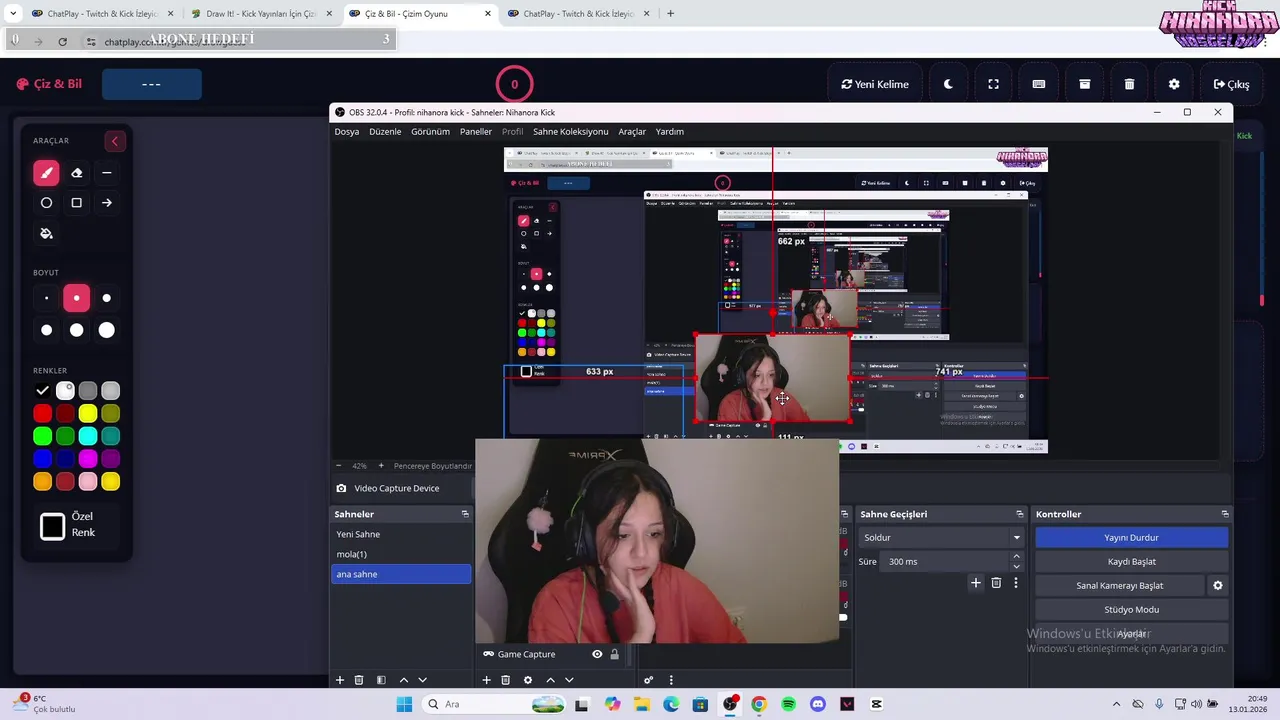Collapse the Araçlar tools panel

tap(114, 141)
